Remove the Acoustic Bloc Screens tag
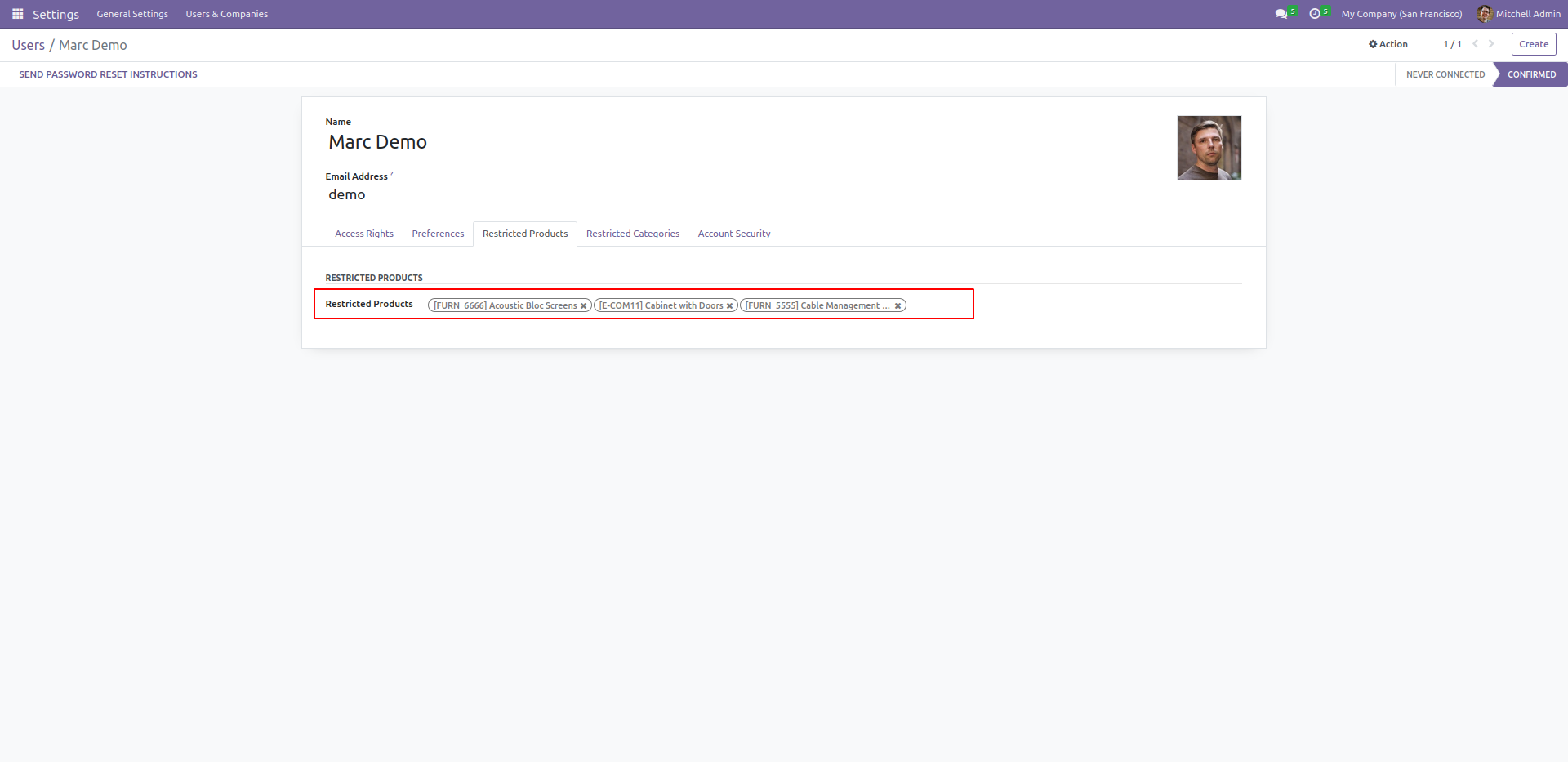Viewport: 1568px width, 762px height. coord(583,306)
